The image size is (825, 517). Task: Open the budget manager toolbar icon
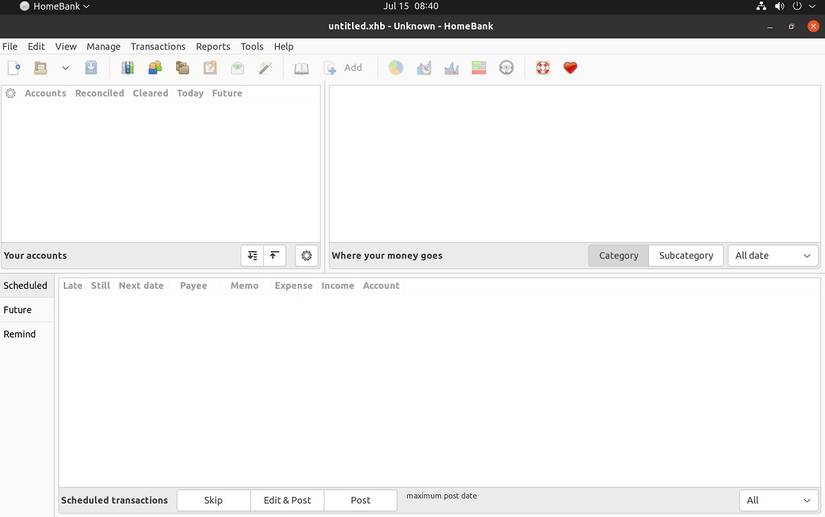pos(237,68)
